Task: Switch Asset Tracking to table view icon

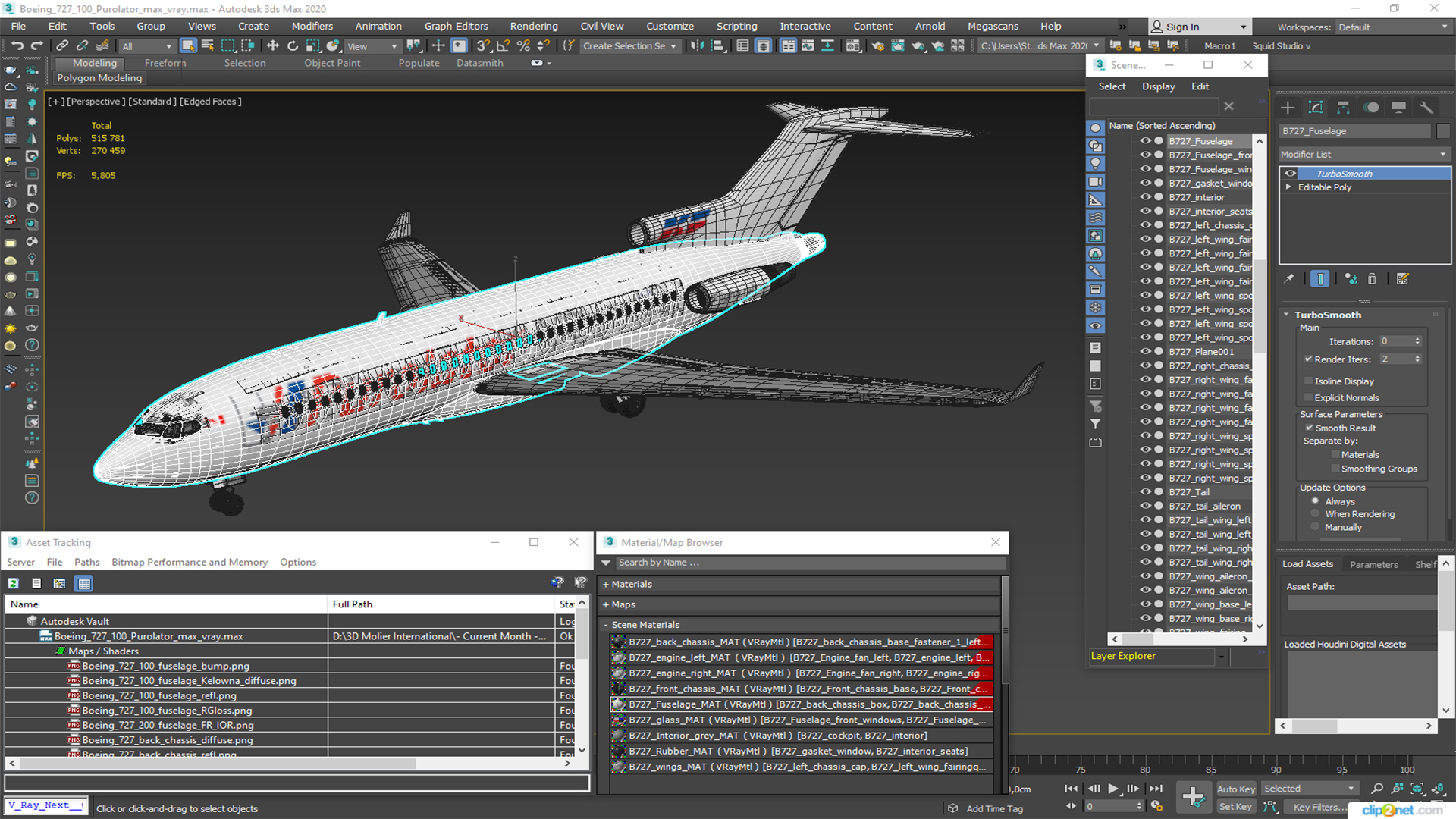Action: point(84,583)
